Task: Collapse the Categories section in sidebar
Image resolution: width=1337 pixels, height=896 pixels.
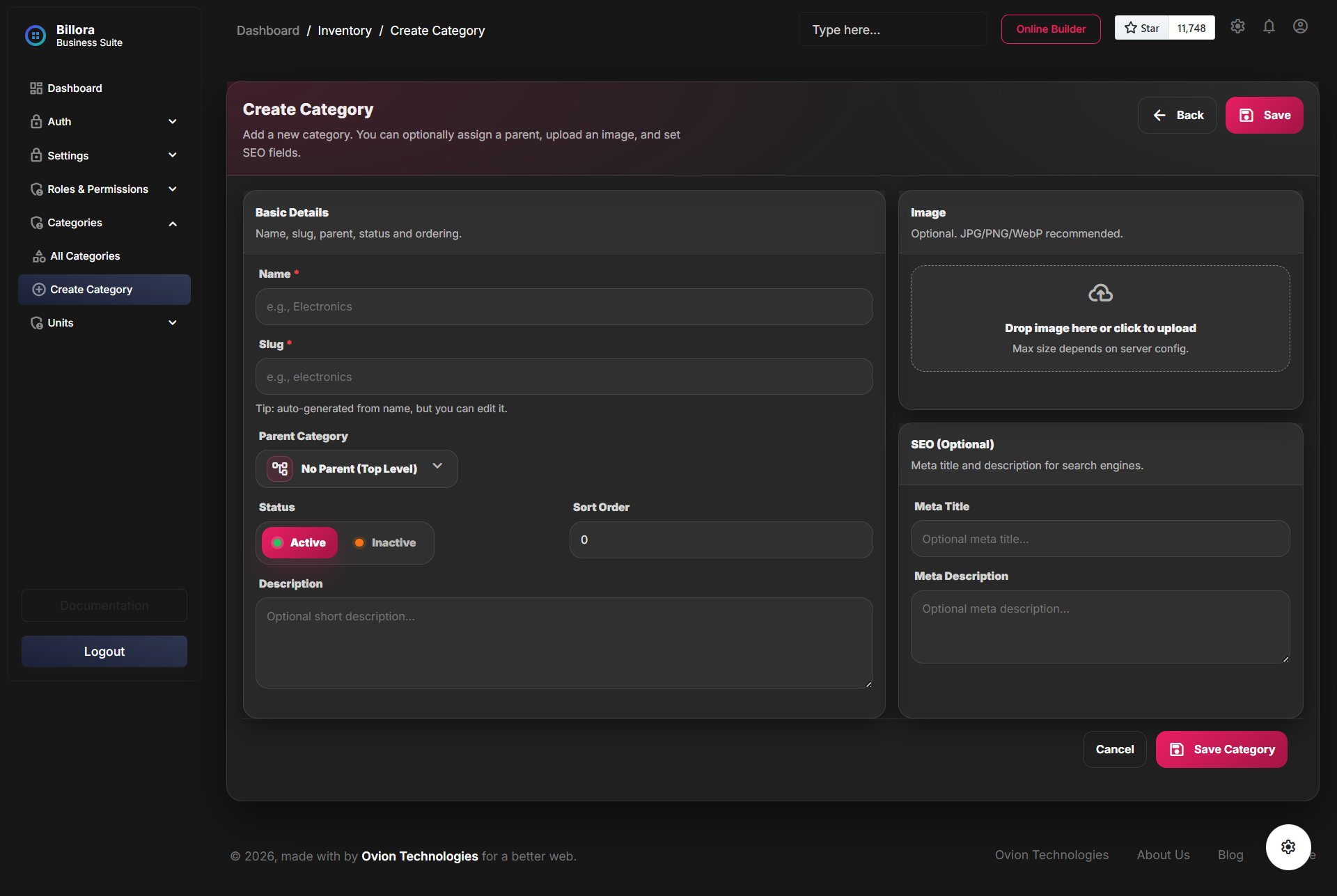Action: 172,223
